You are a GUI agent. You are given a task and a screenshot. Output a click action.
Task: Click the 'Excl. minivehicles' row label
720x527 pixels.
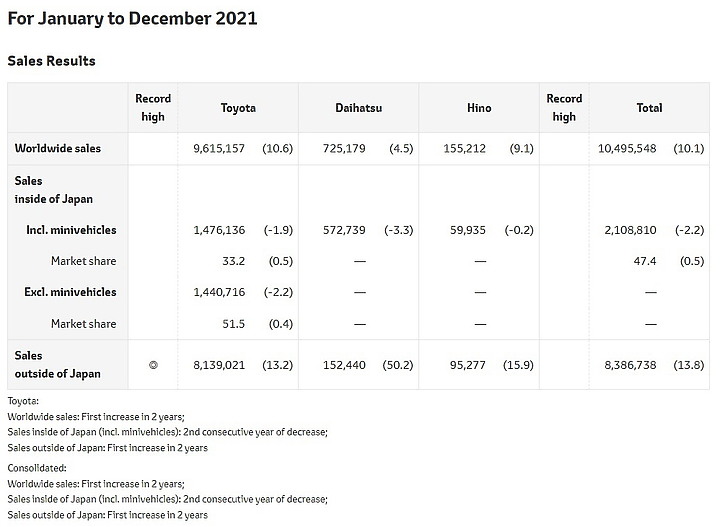coord(70,292)
